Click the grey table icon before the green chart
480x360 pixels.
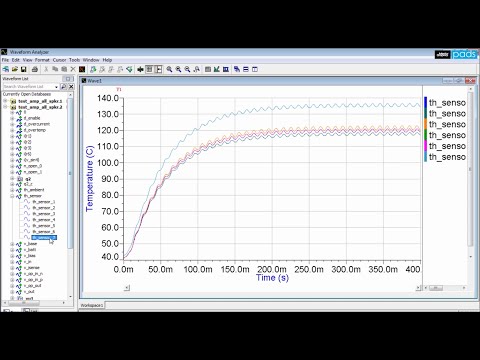point(208,69)
